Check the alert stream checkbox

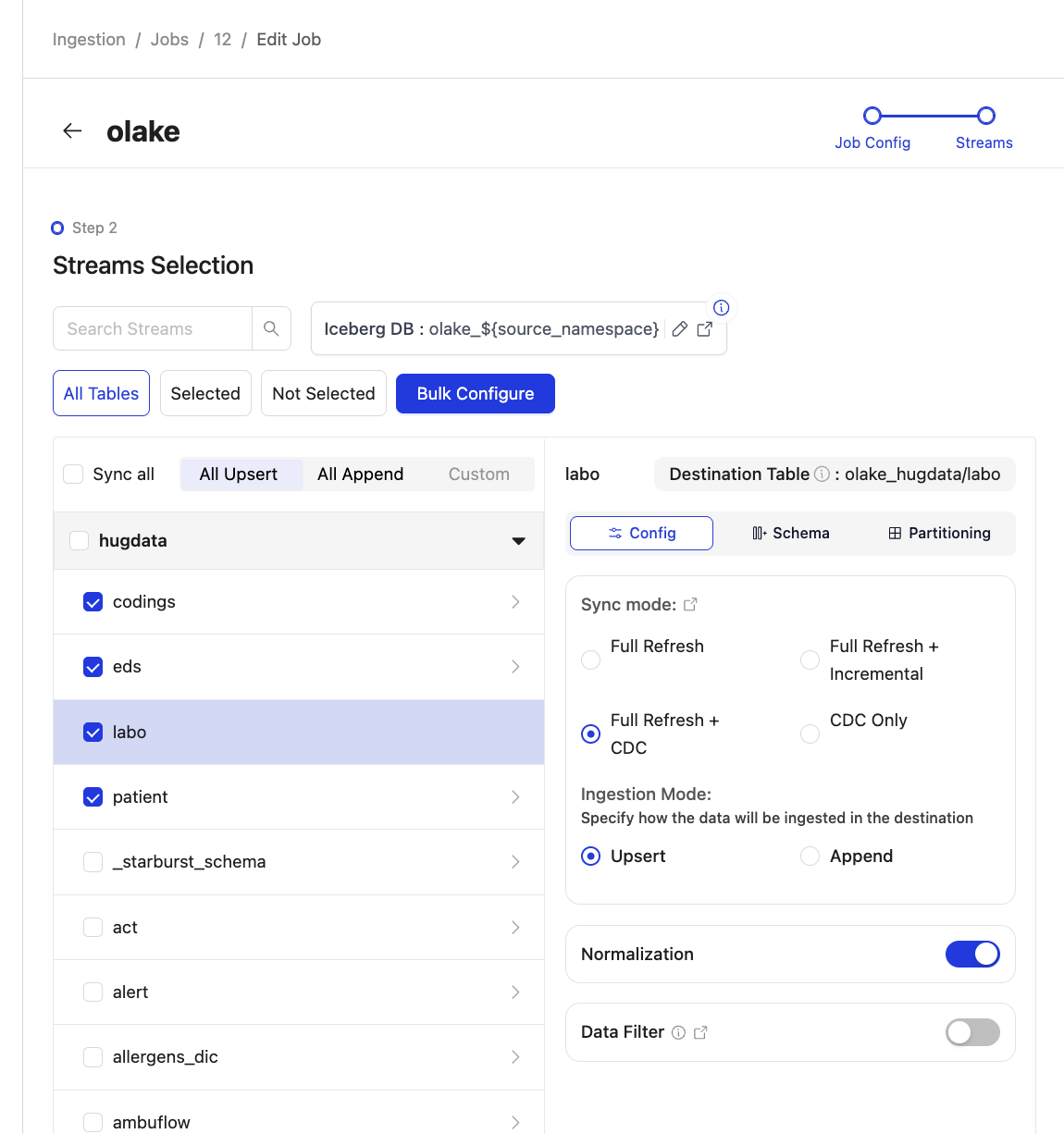coord(93,992)
